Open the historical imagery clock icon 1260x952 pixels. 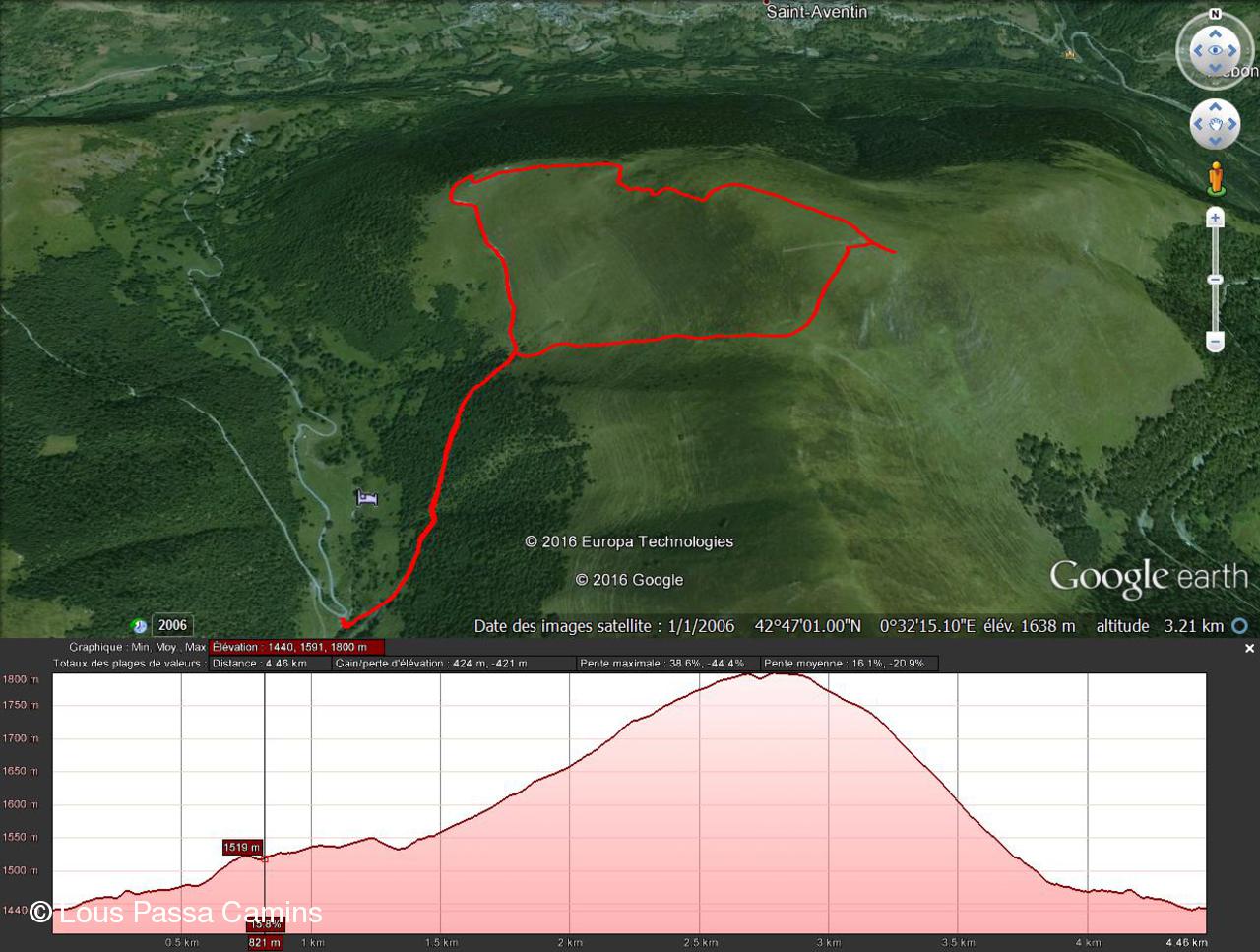point(139,626)
